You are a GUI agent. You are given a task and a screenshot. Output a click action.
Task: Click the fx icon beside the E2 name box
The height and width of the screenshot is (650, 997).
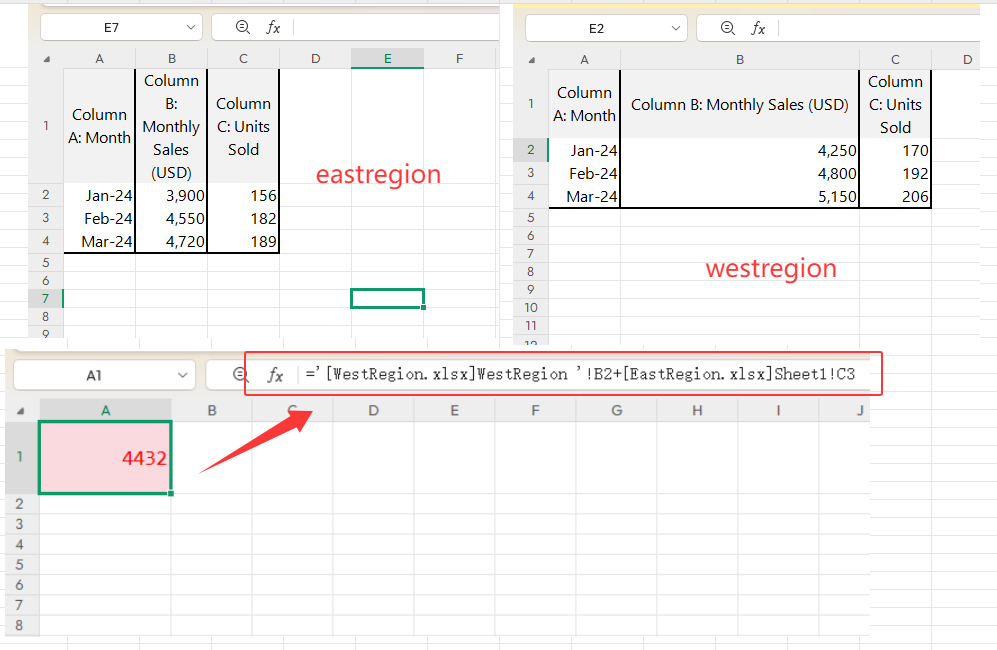(x=758, y=28)
